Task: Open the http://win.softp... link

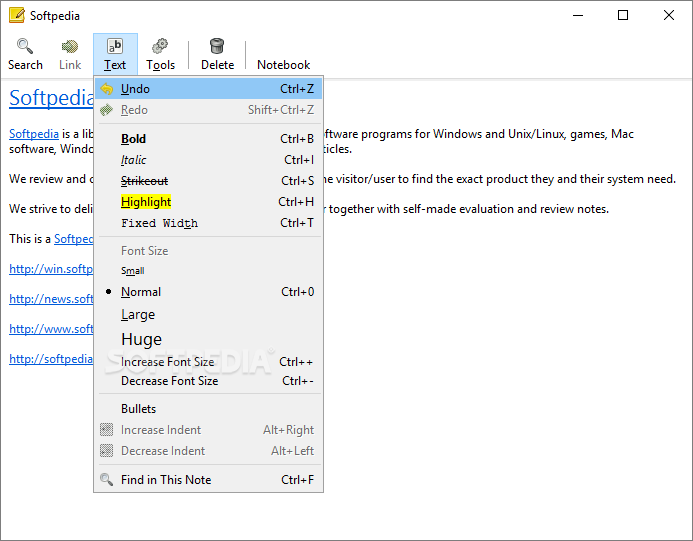Action: 51,269
